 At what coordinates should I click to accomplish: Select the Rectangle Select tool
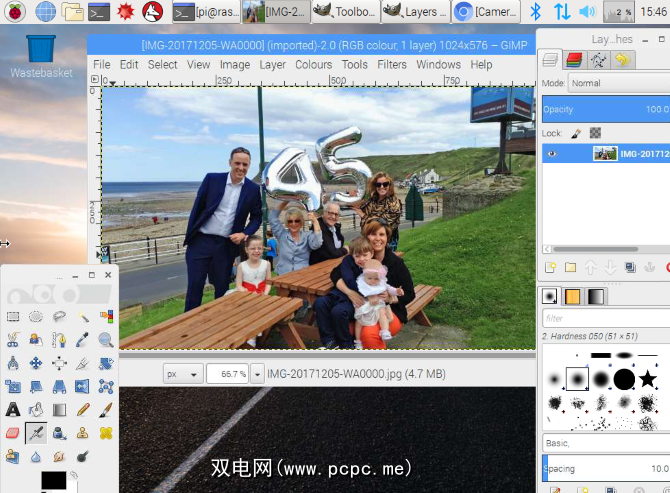pyautogui.click(x=13, y=317)
